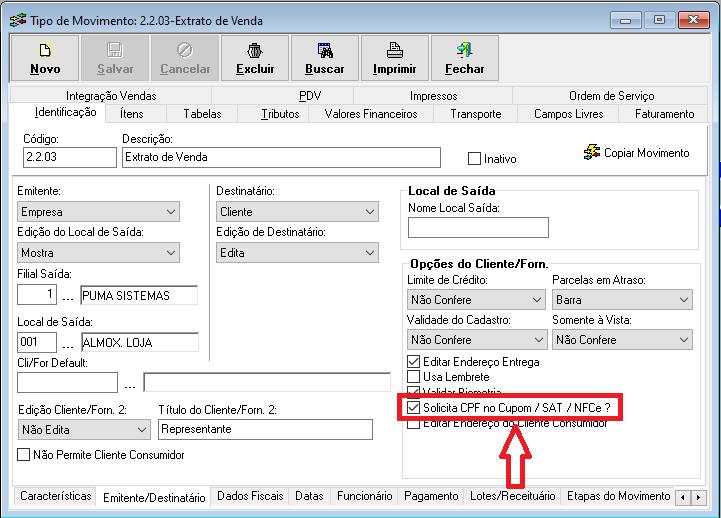Switch to the Tributos tab
The image size is (721, 518).
click(280, 114)
